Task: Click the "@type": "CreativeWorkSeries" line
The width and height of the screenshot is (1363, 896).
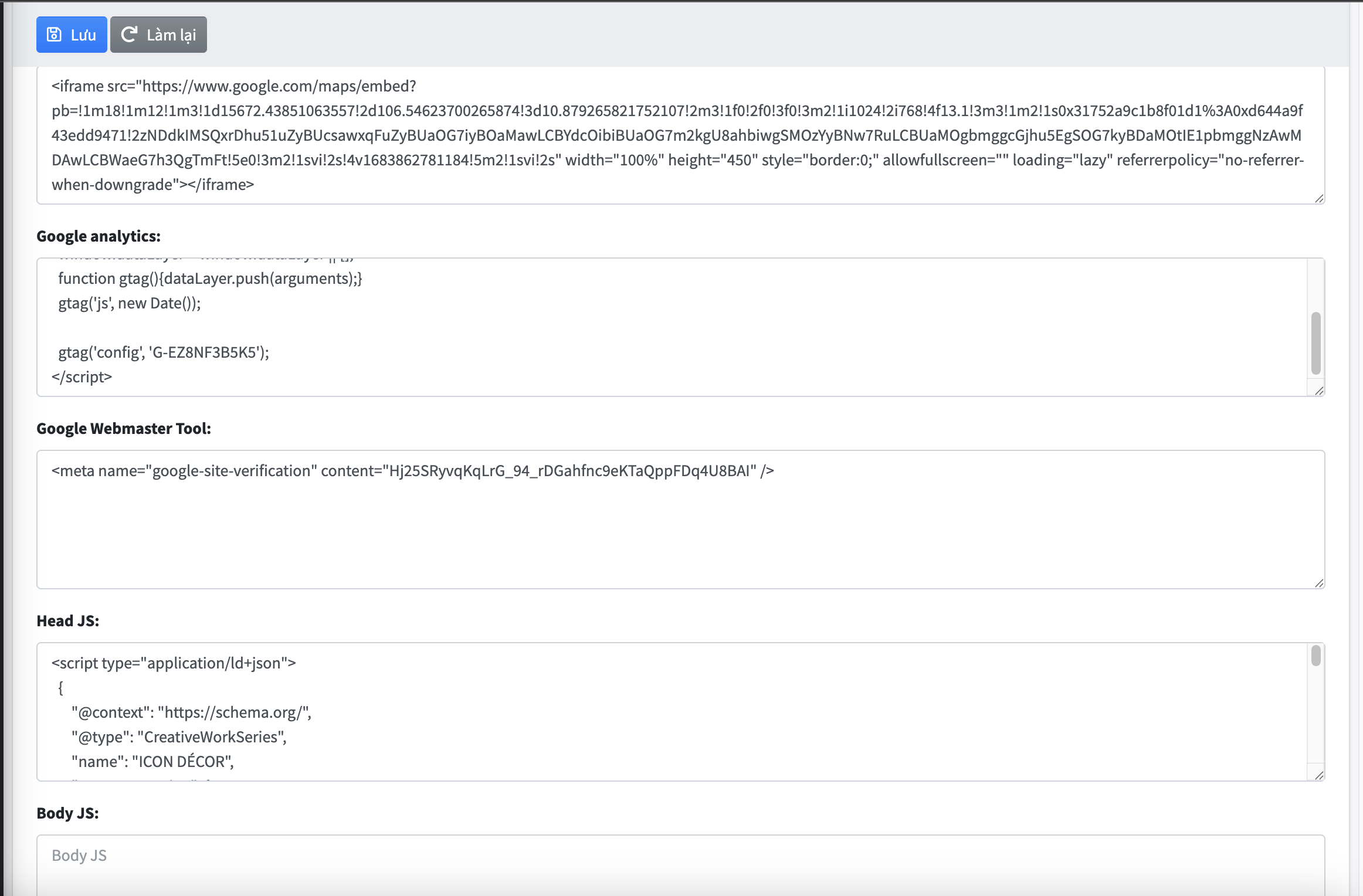Action: pyautogui.click(x=179, y=737)
